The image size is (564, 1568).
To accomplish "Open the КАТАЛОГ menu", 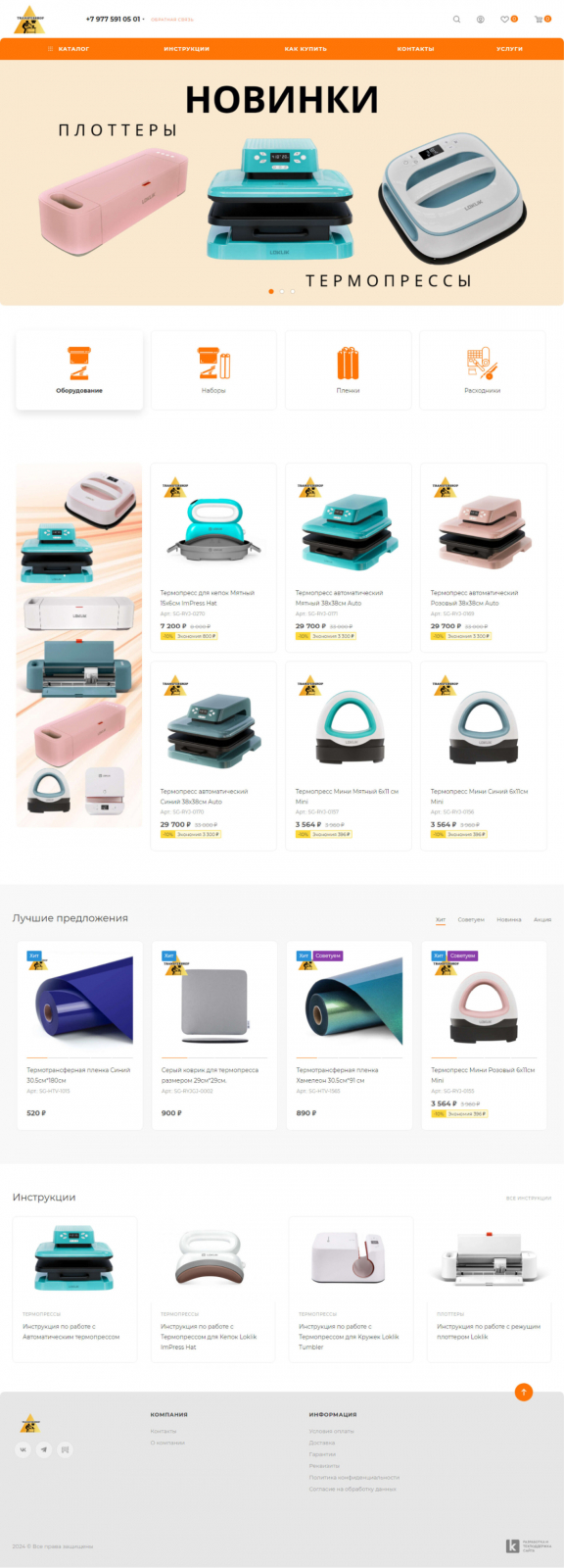I will coord(69,48).
